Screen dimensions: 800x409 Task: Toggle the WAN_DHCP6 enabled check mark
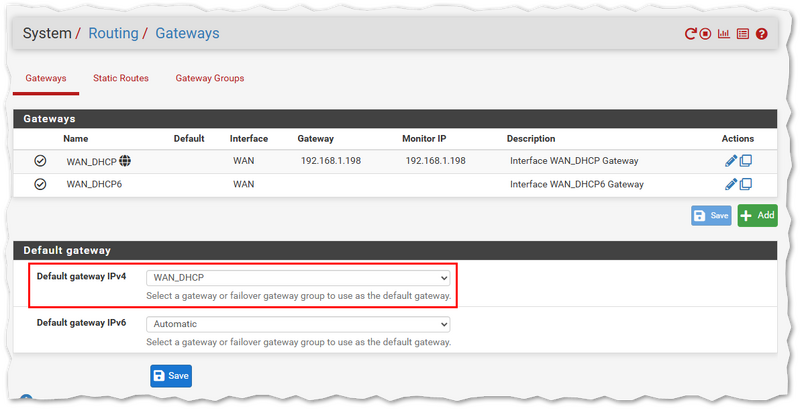(x=40, y=184)
